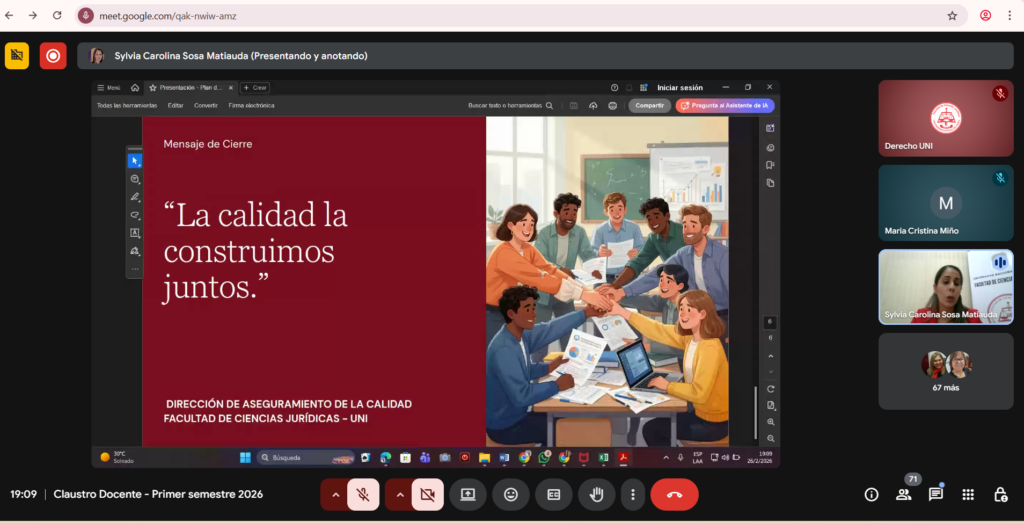
Task: Click Sylvia Carolina Sosa Matiauda video tile
Action: point(945,286)
